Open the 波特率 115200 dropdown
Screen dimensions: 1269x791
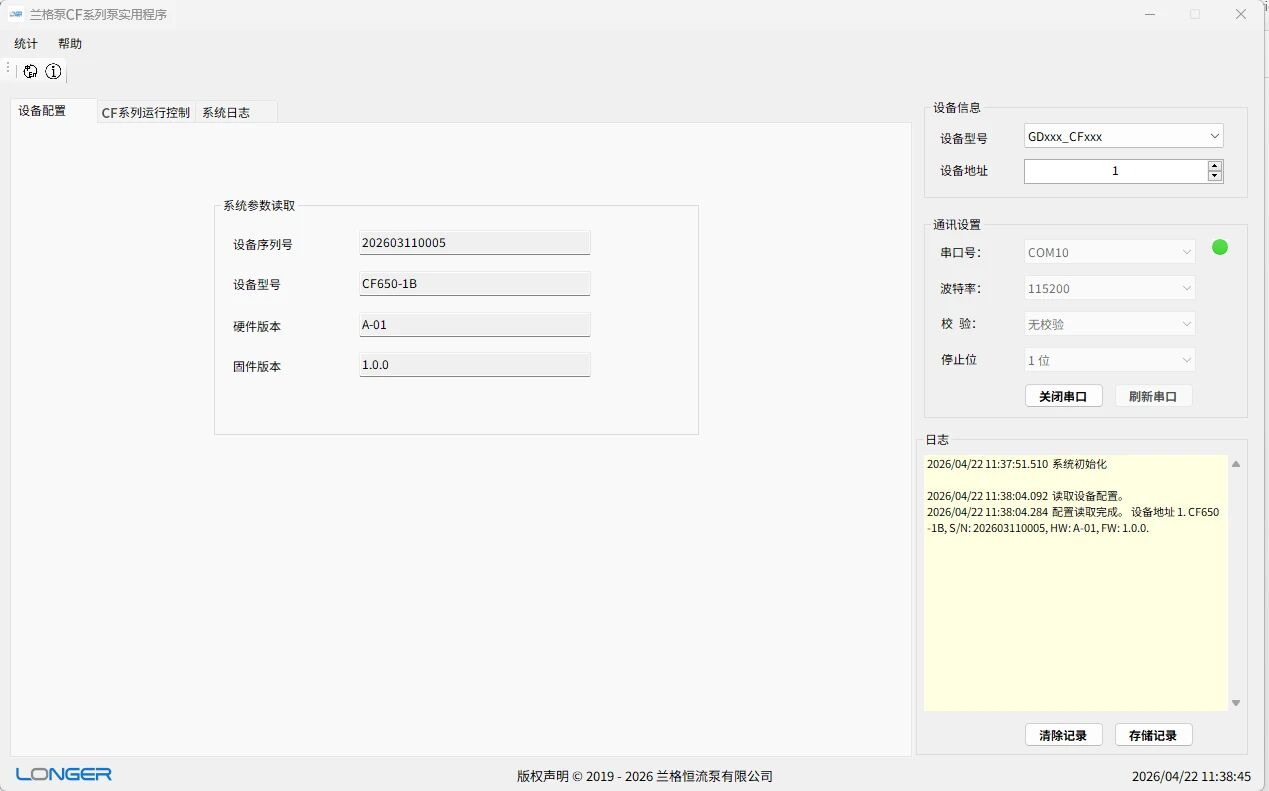coord(1110,288)
